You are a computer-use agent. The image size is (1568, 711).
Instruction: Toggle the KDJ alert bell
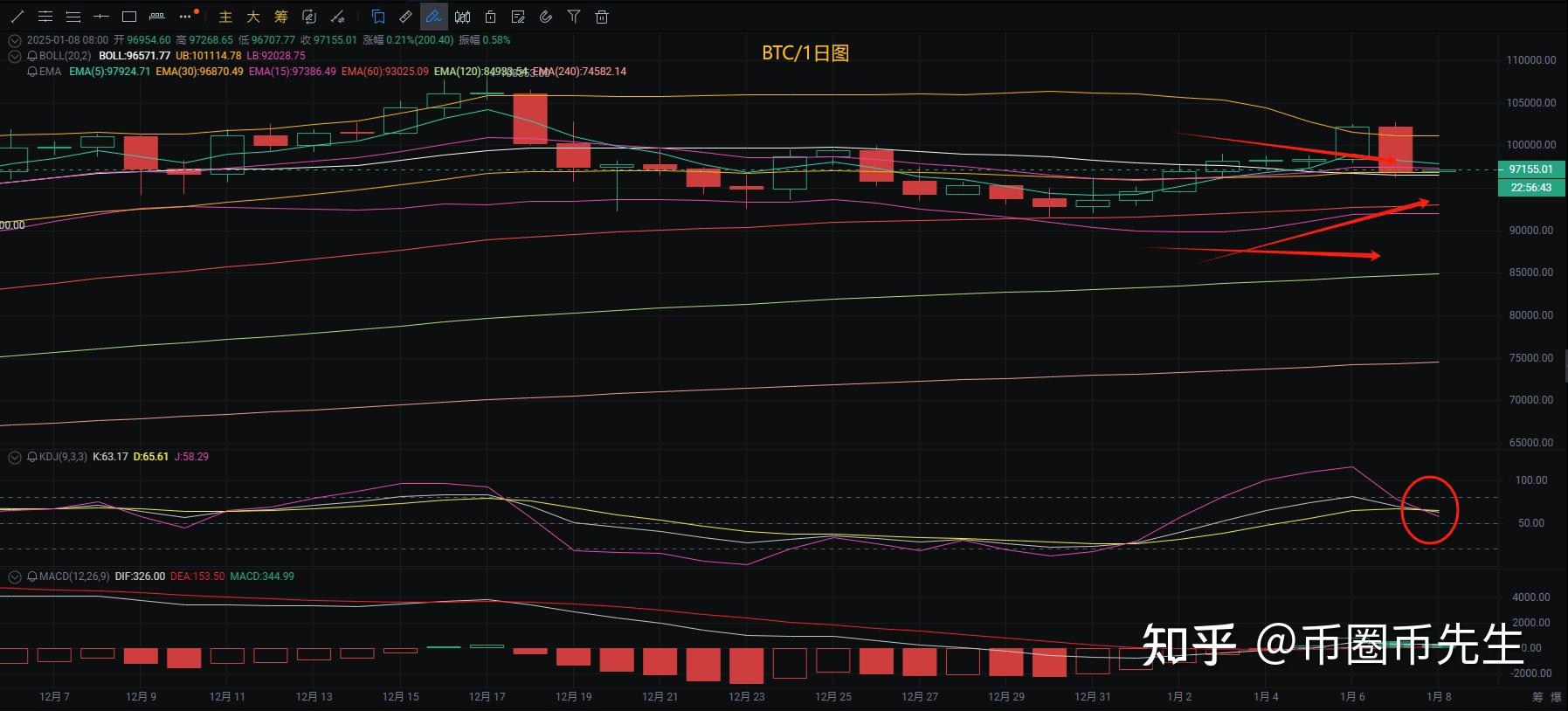(x=32, y=457)
